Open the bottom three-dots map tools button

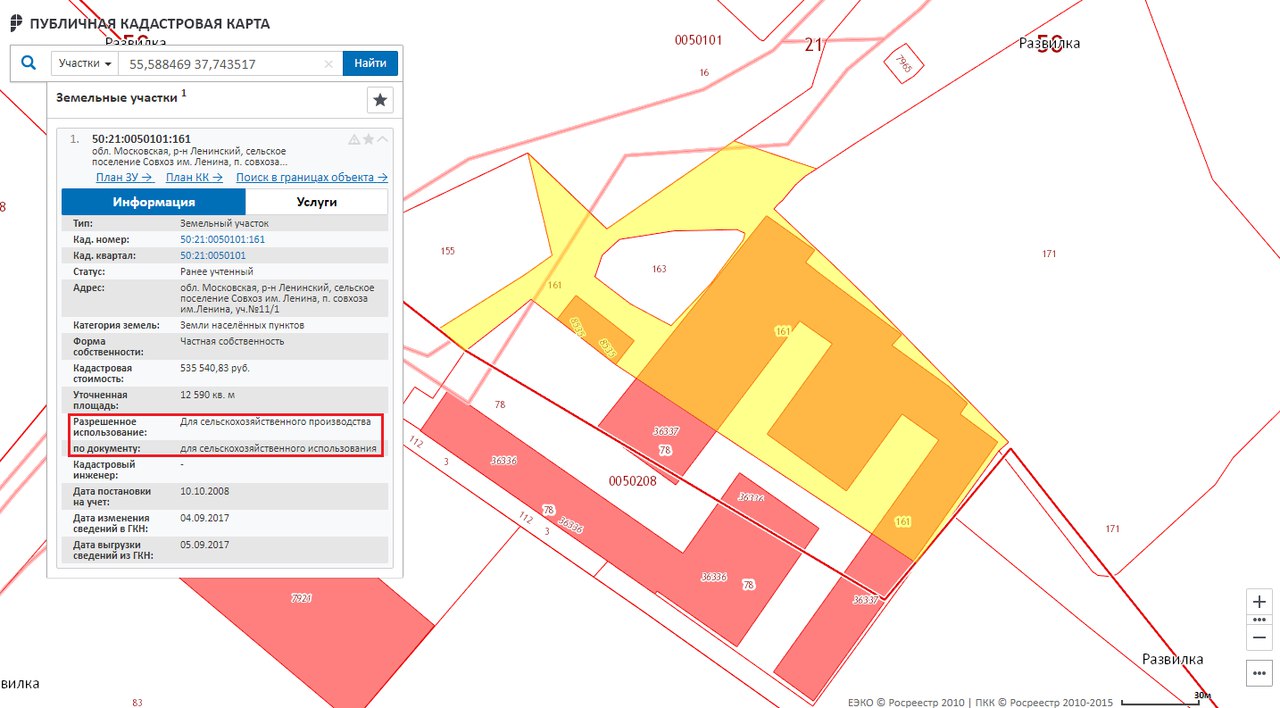point(1259,673)
